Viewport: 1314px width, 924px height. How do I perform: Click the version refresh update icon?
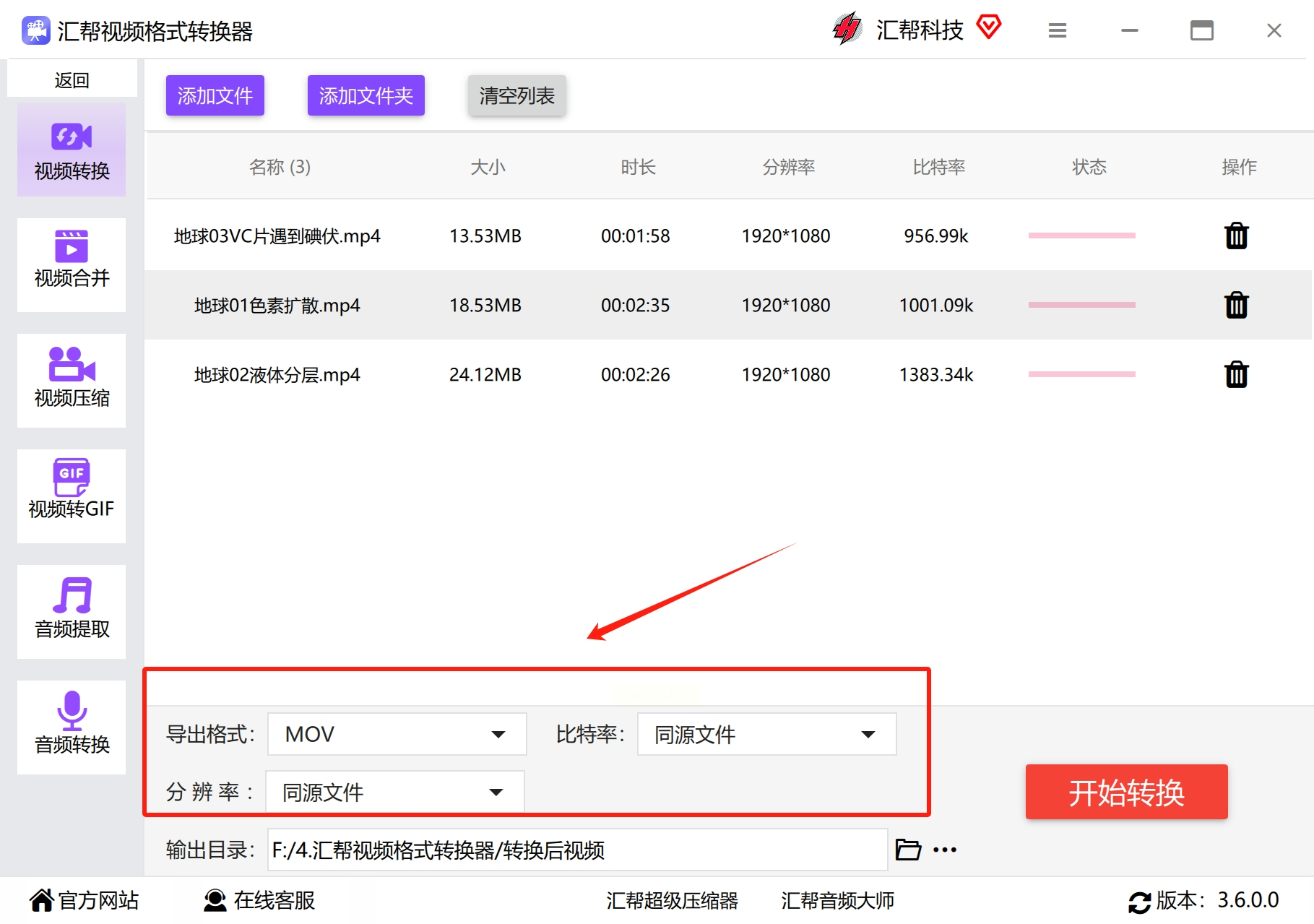click(x=1139, y=902)
